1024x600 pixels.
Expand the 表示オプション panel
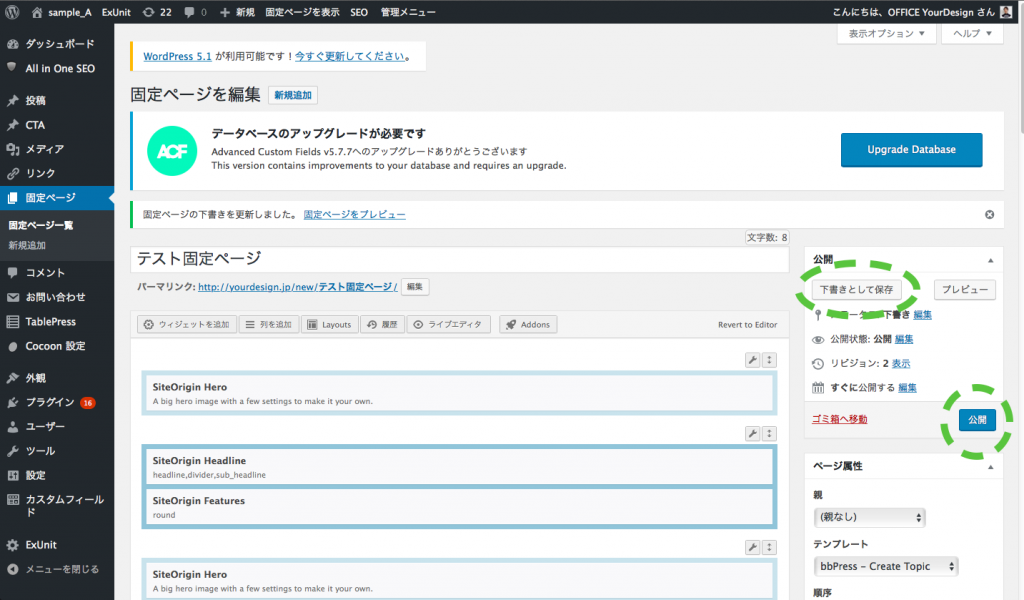tap(886, 33)
